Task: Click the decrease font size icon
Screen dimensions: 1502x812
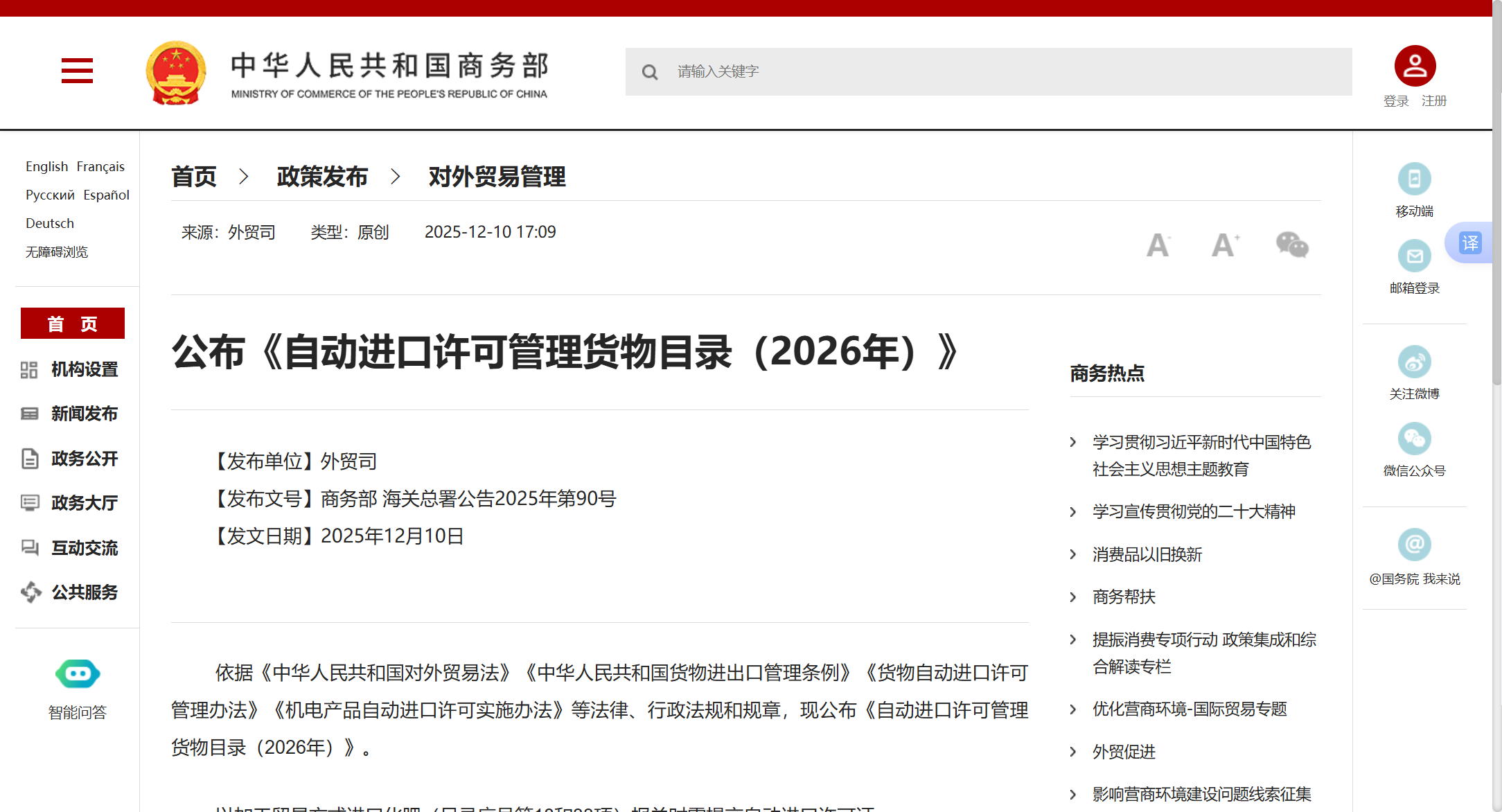Action: click(1158, 245)
